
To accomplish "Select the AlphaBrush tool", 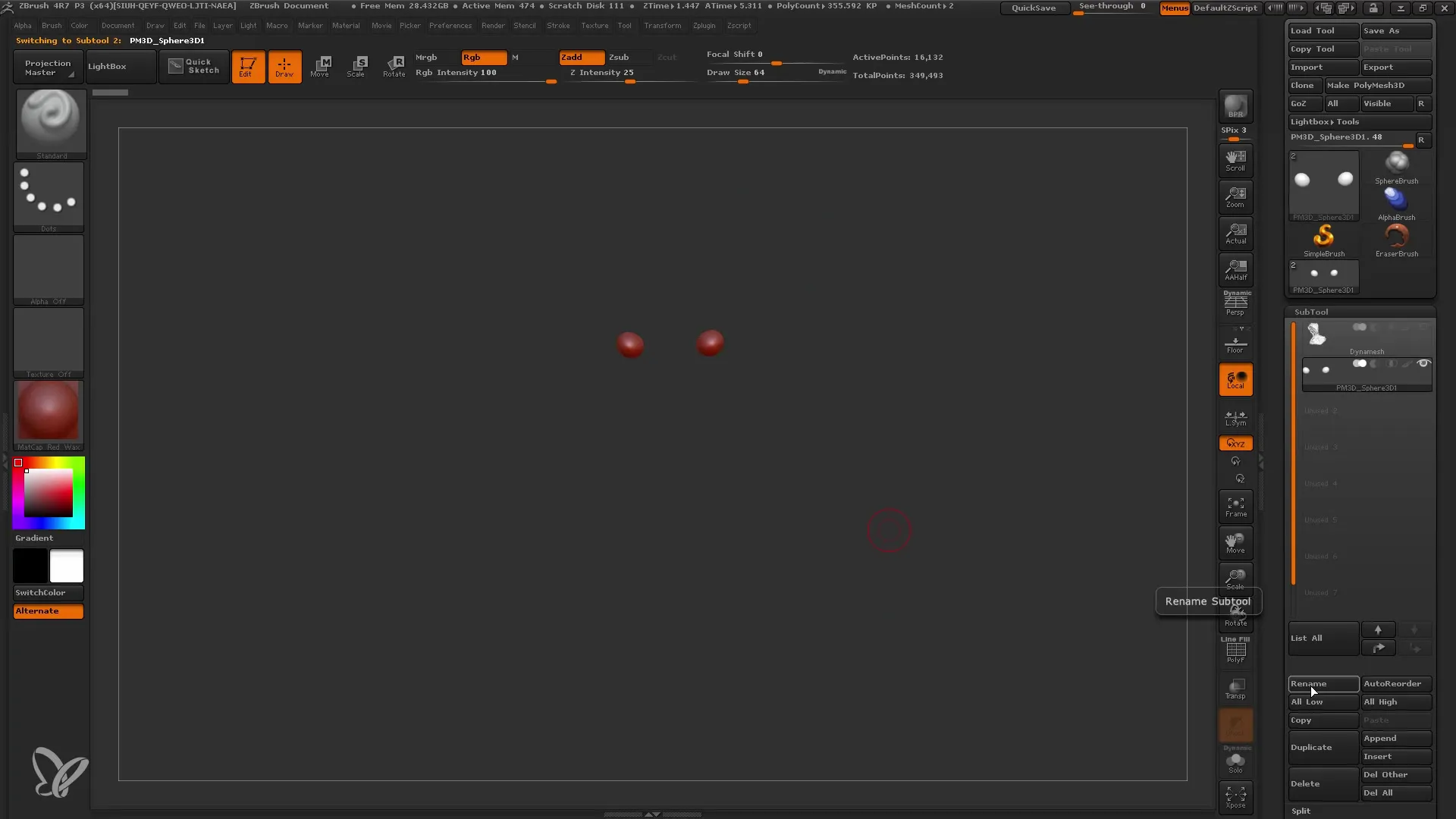I will click(x=1396, y=204).
